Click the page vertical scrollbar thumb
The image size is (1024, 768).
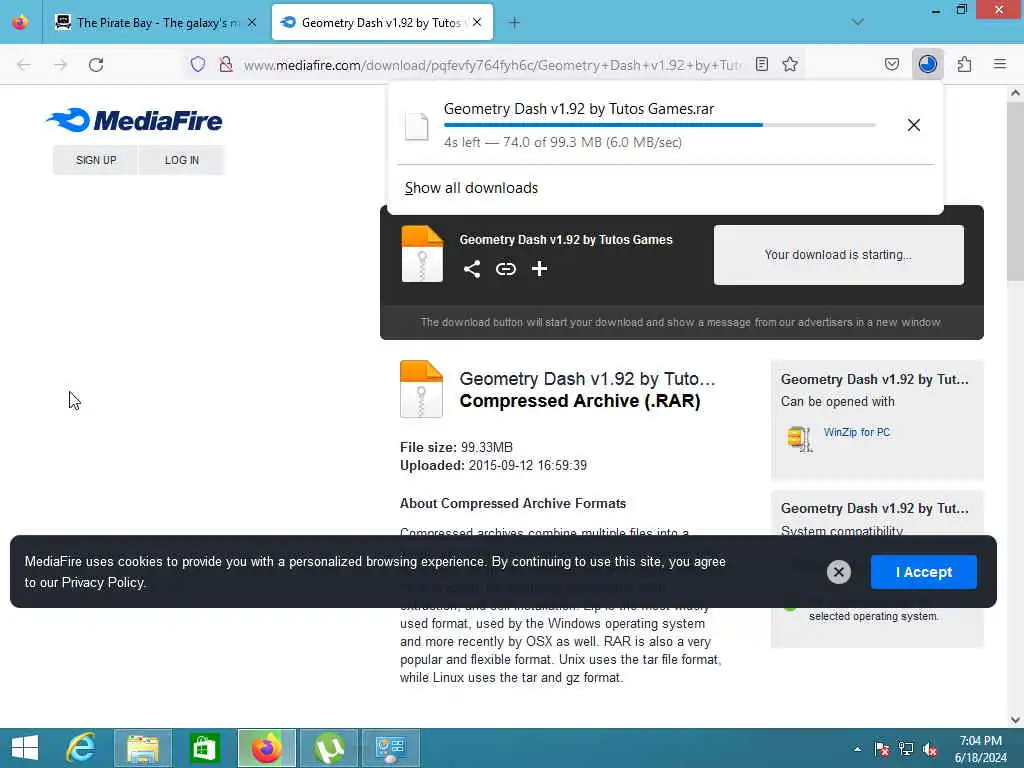(1016, 191)
